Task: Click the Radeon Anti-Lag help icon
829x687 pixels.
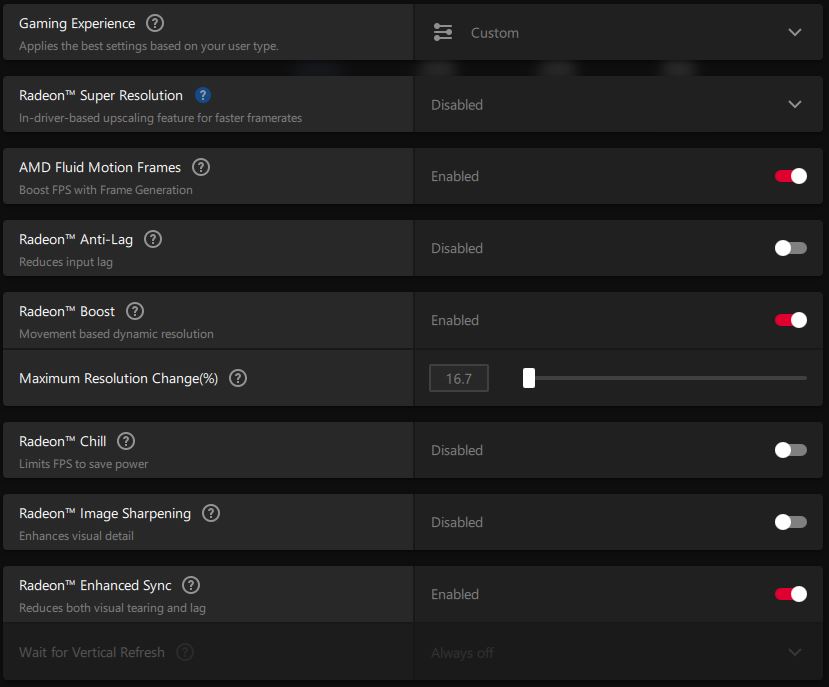Action: (153, 239)
